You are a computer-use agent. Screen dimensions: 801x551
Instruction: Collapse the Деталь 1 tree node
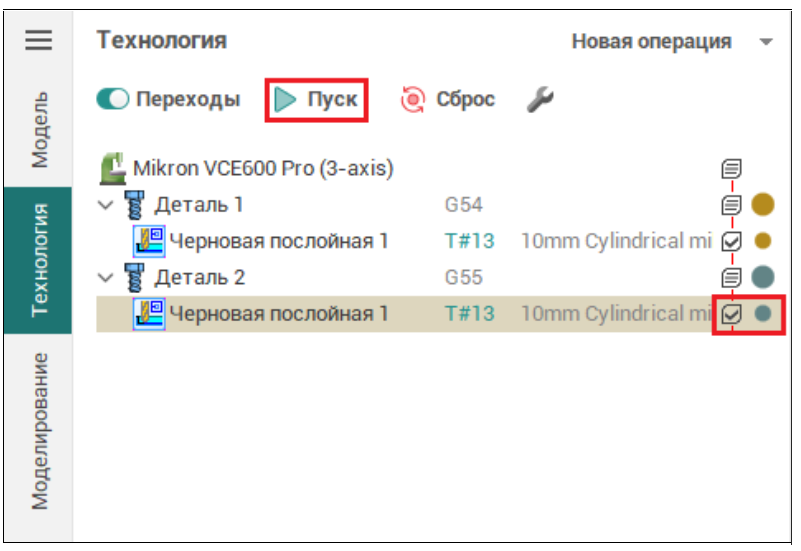[106, 206]
